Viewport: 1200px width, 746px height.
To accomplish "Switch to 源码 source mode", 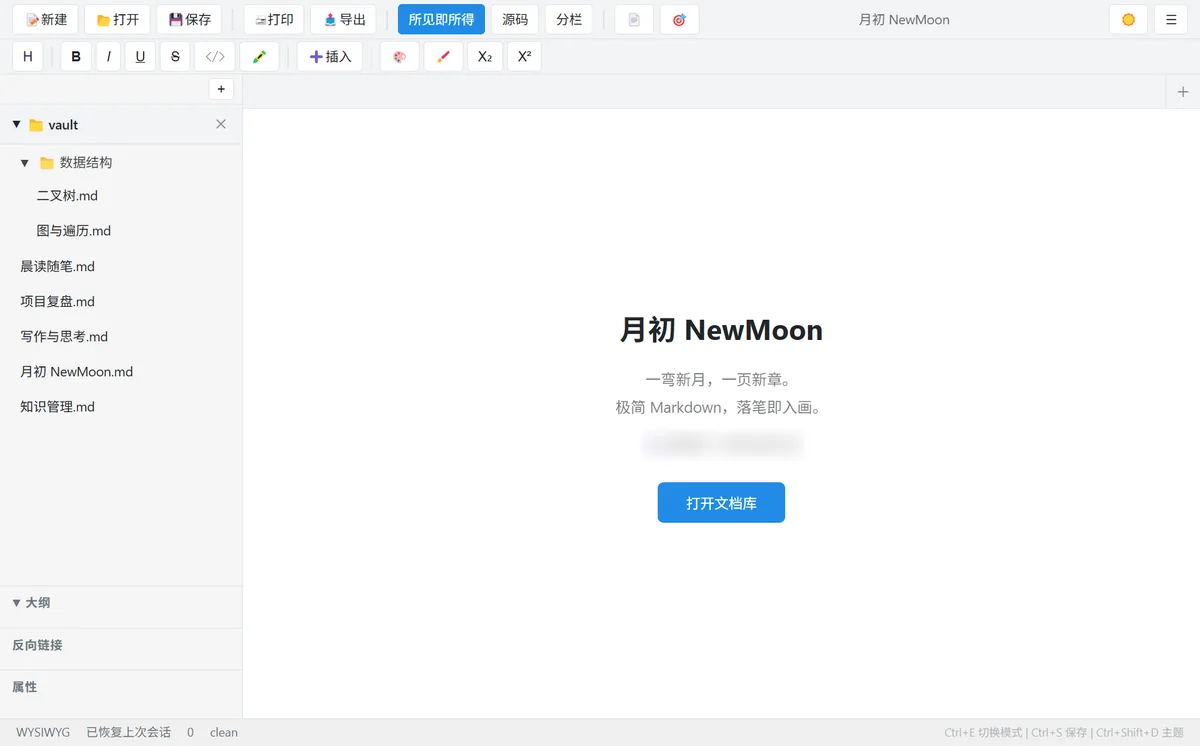I will tap(515, 19).
